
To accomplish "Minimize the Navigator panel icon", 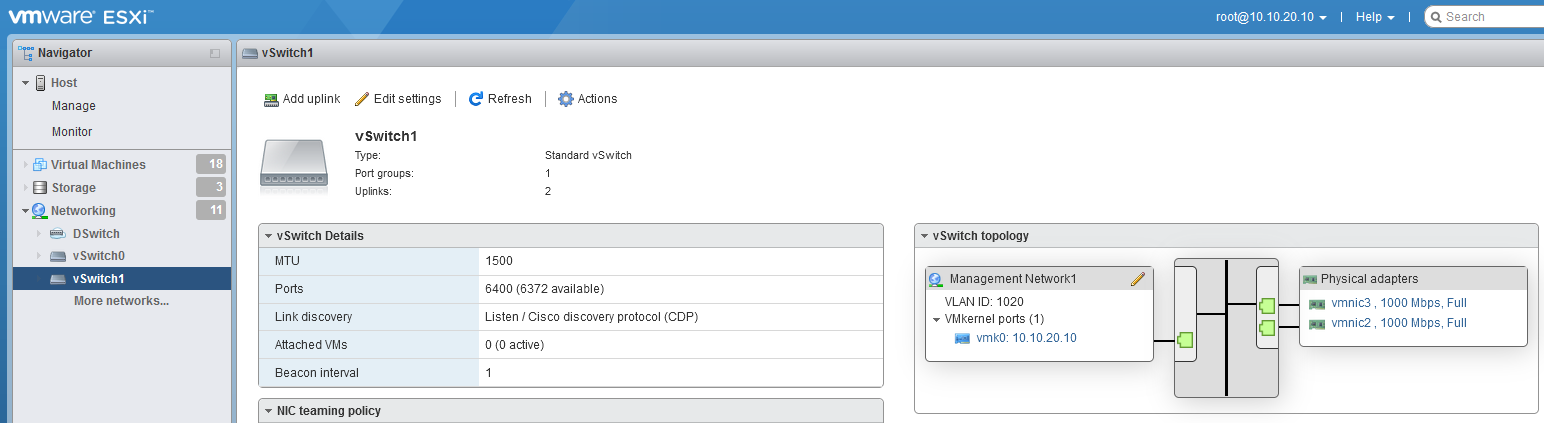I will (215, 54).
